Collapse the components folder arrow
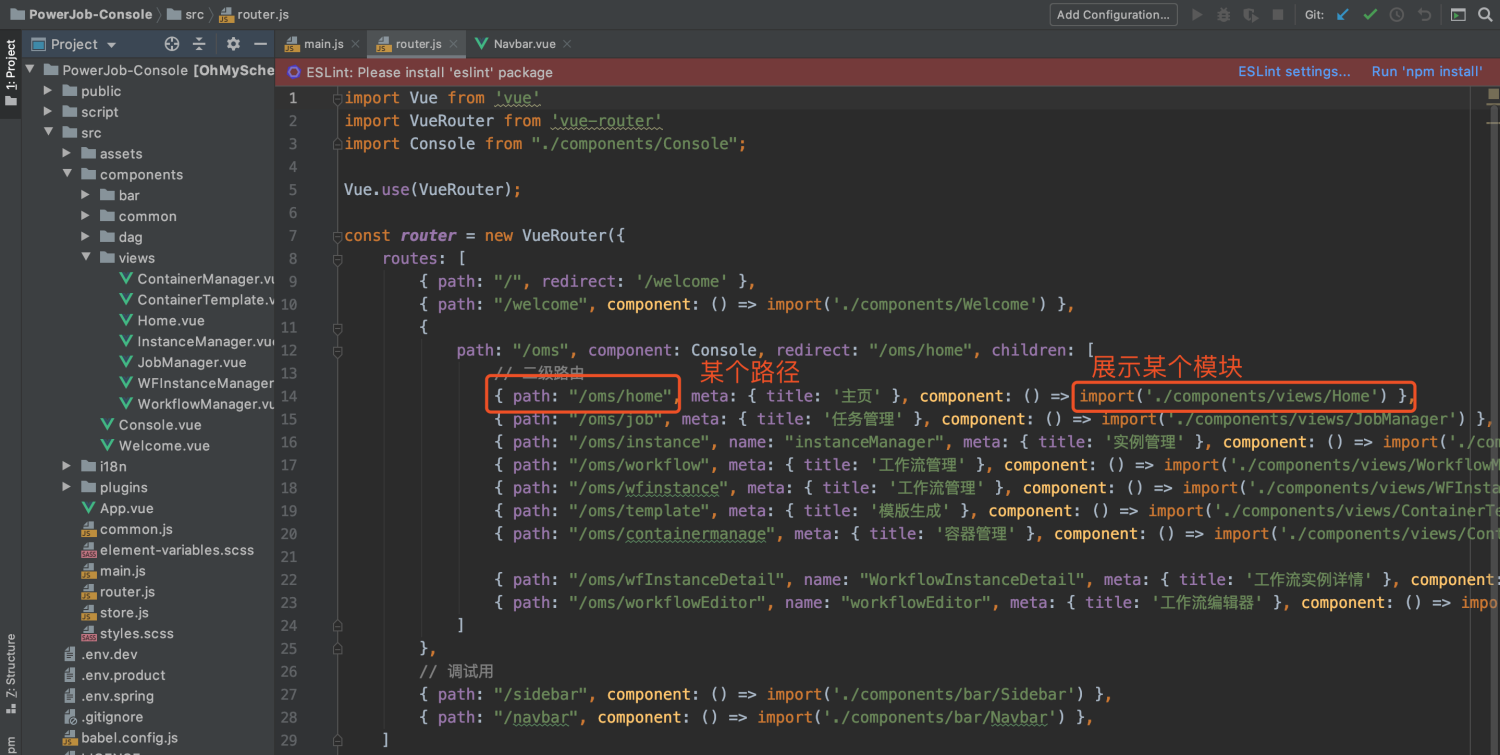Image resolution: width=1500 pixels, height=755 pixels. point(66,175)
